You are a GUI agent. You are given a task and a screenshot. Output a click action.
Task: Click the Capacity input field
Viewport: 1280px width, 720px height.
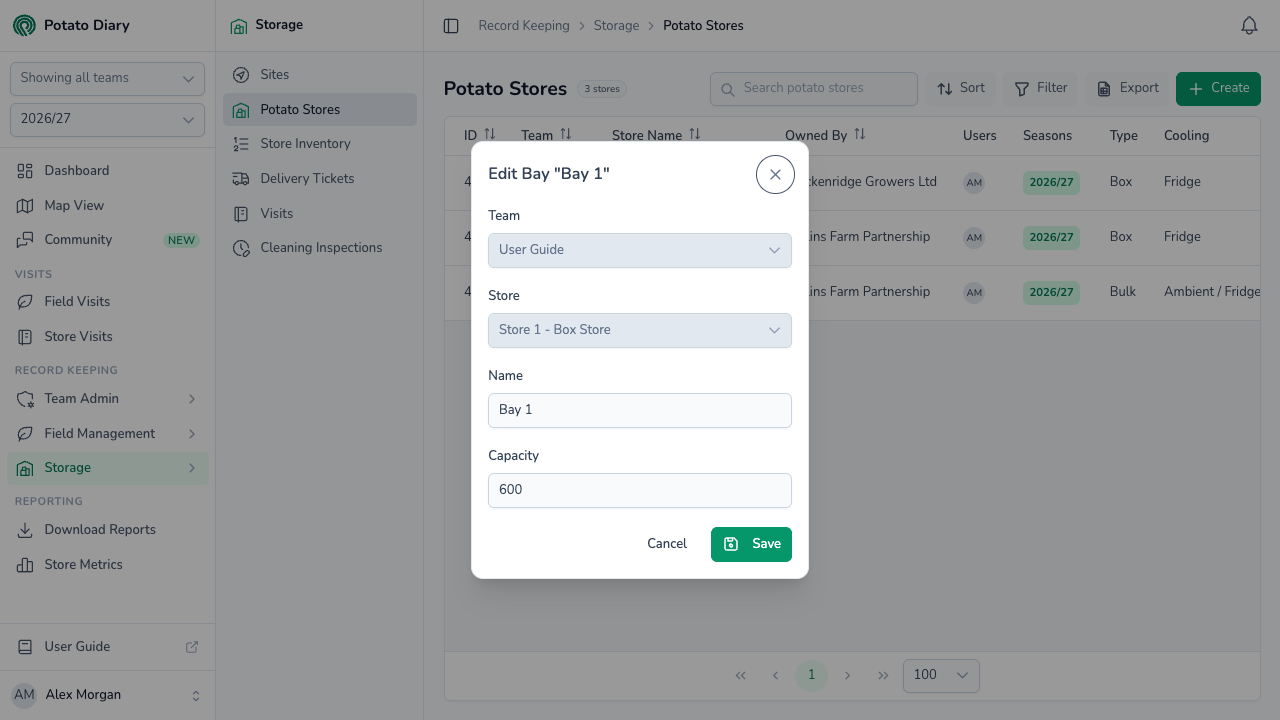pyautogui.click(x=640, y=490)
